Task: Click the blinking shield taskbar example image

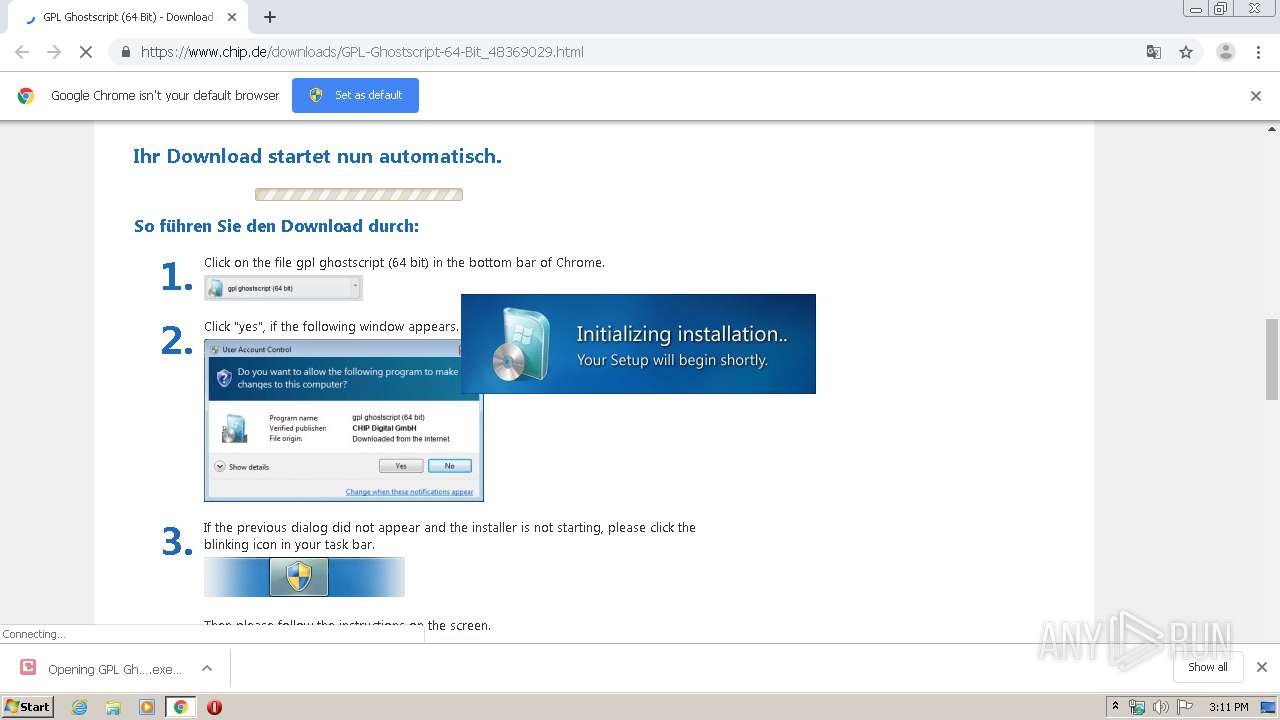Action: tap(304, 577)
